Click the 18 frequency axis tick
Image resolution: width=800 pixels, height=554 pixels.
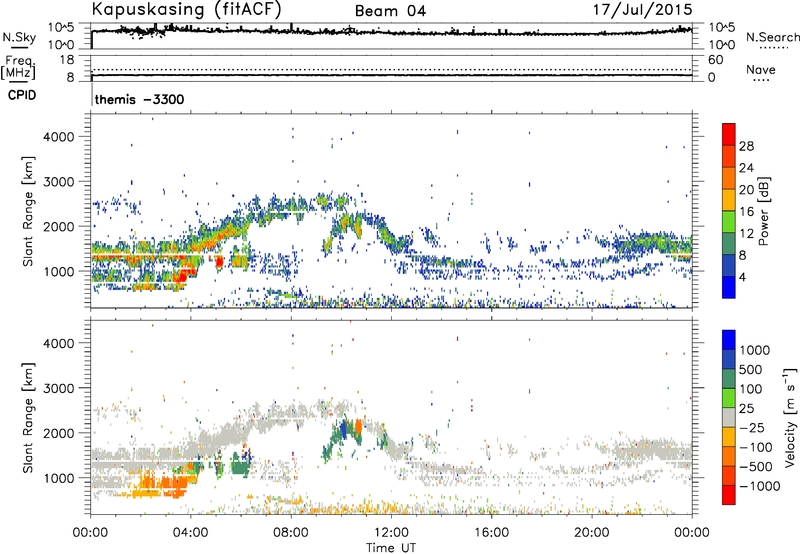(x=67, y=60)
